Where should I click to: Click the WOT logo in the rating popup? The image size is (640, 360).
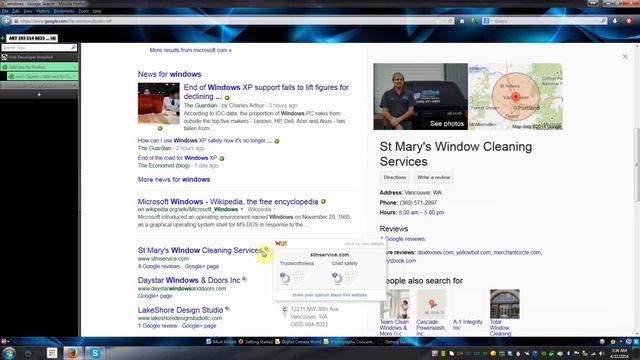coord(281,244)
